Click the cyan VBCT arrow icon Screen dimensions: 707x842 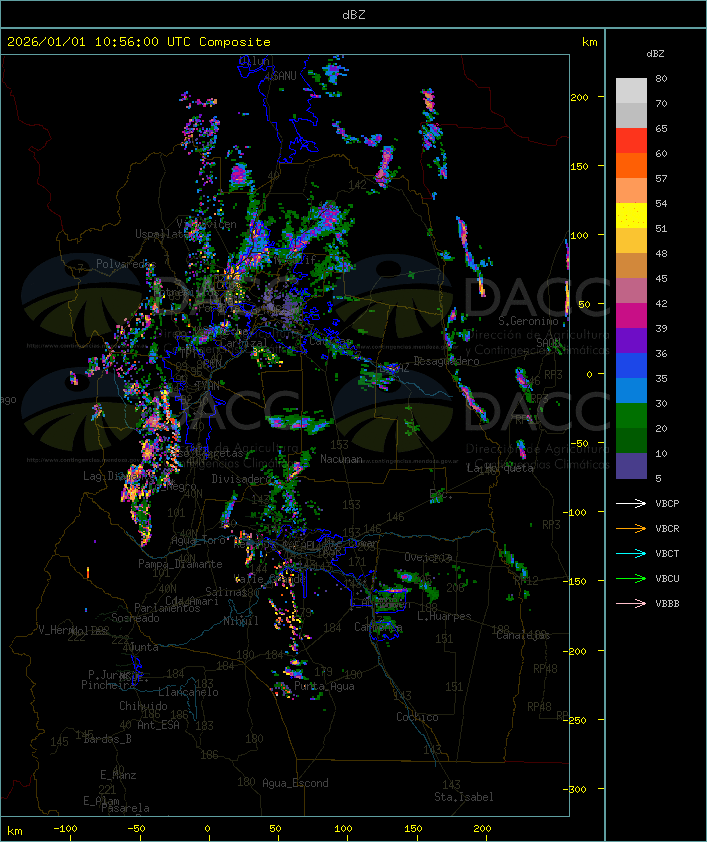click(x=631, y=553)
